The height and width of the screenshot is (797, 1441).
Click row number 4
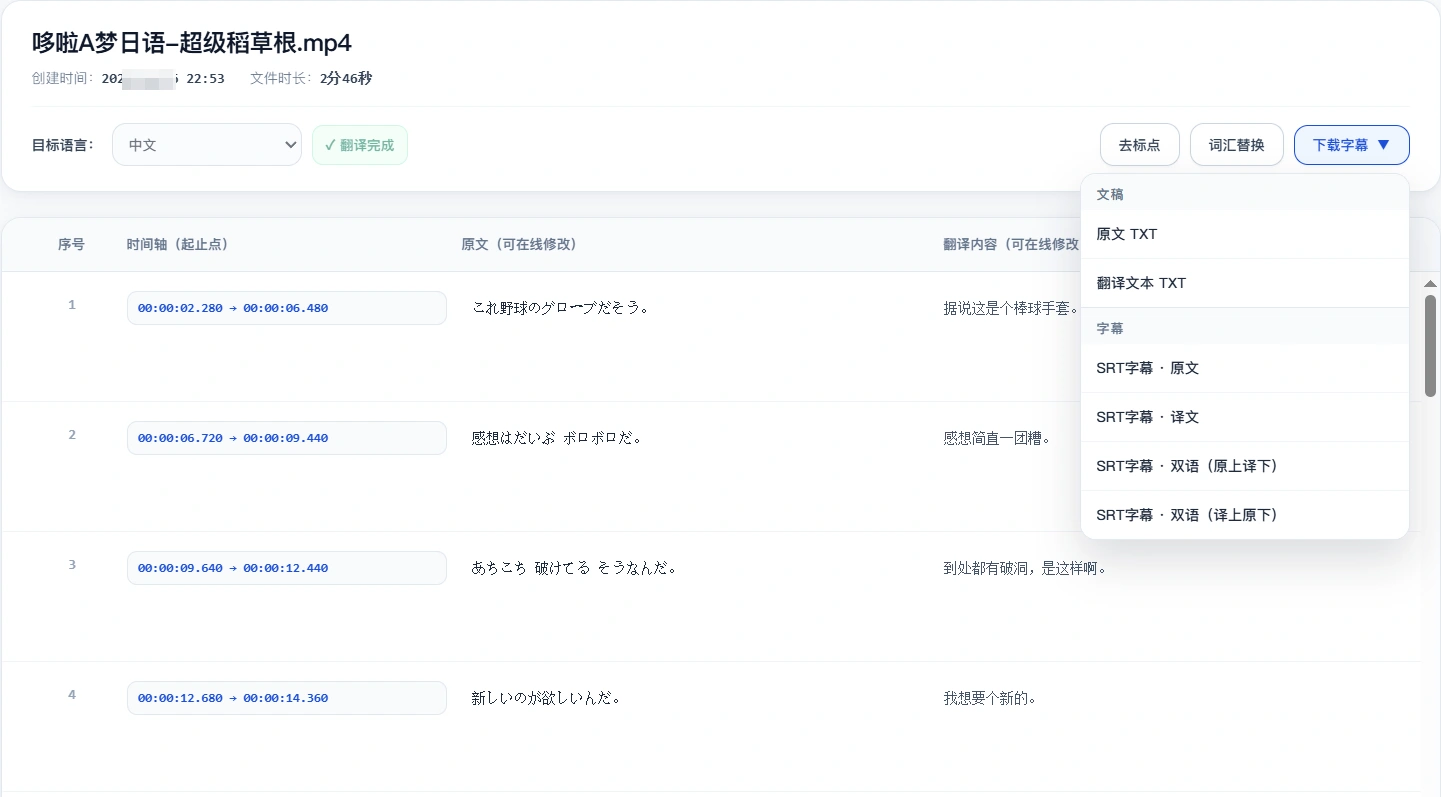click(x=72, y=695)
